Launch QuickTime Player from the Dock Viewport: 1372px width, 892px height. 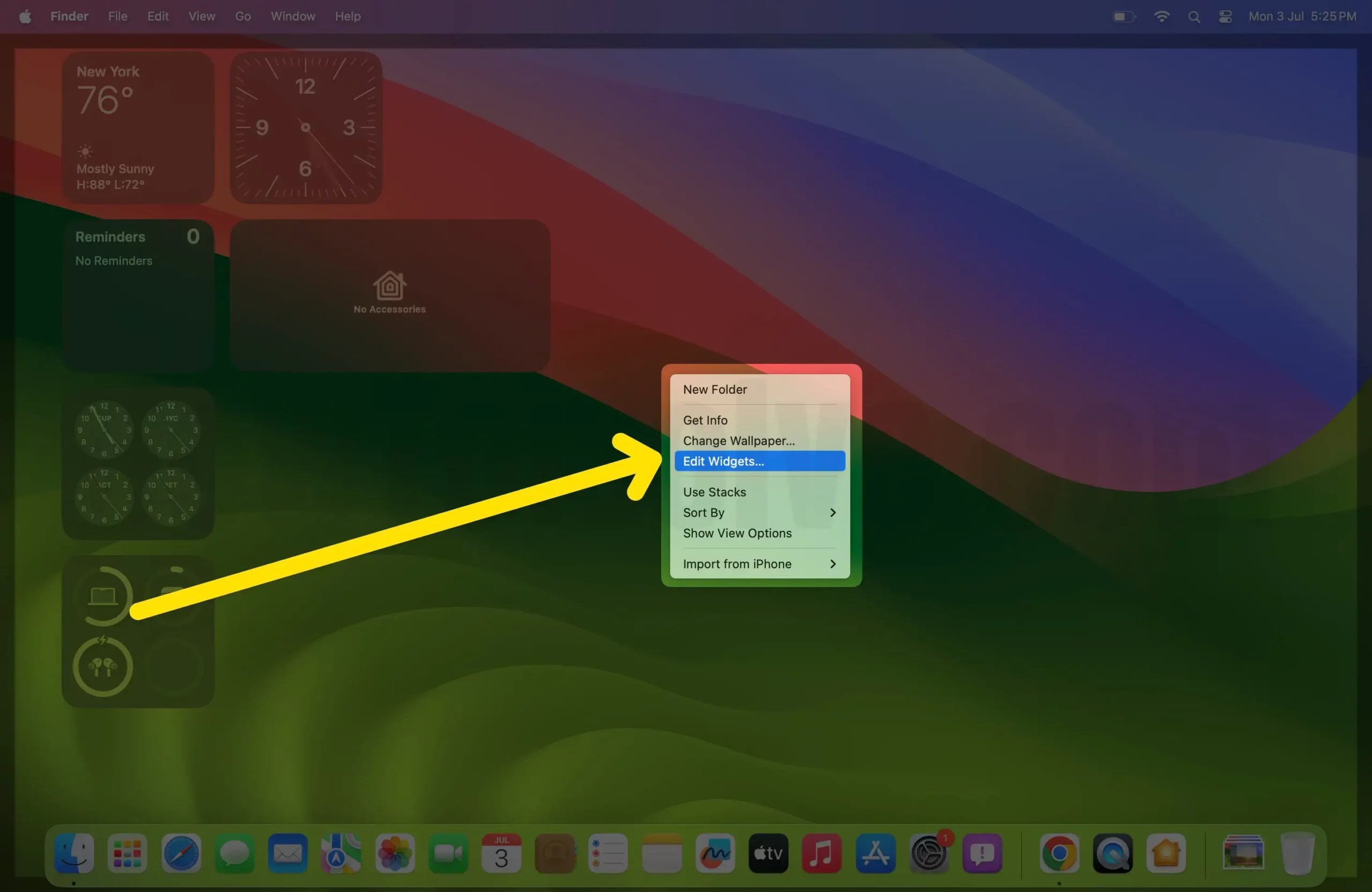[1112, 853]
